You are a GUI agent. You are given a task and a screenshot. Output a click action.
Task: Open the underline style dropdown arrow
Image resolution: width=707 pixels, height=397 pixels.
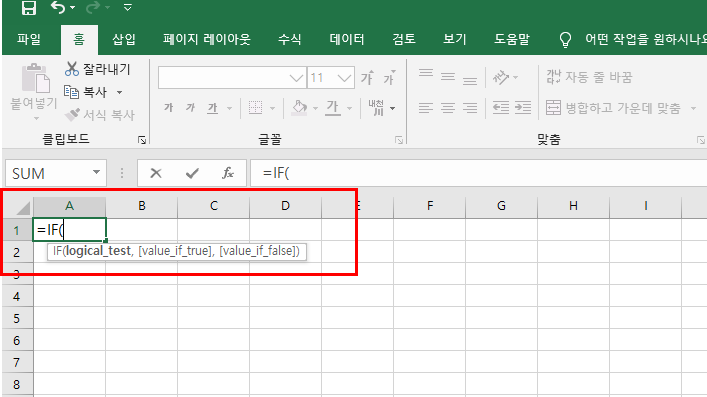229,108
